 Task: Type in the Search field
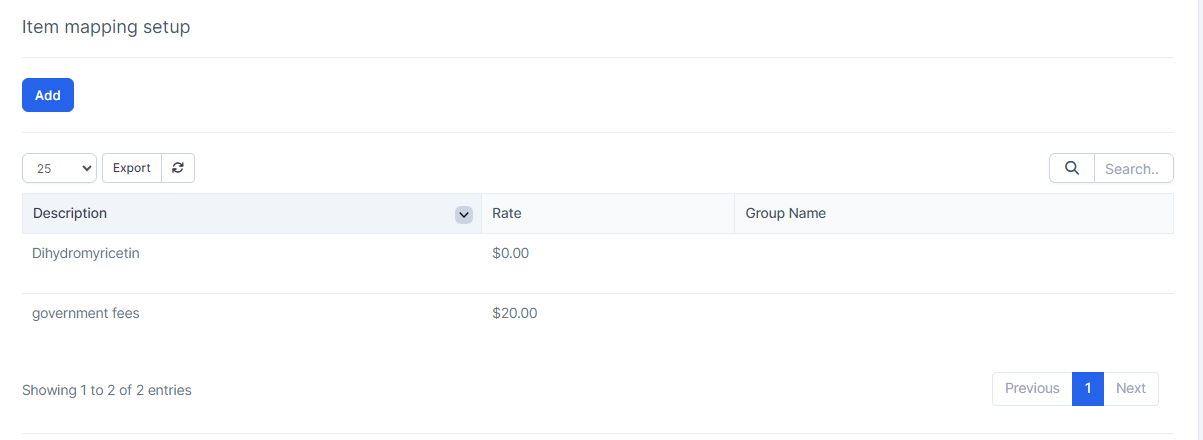[x=1133, y=169]
